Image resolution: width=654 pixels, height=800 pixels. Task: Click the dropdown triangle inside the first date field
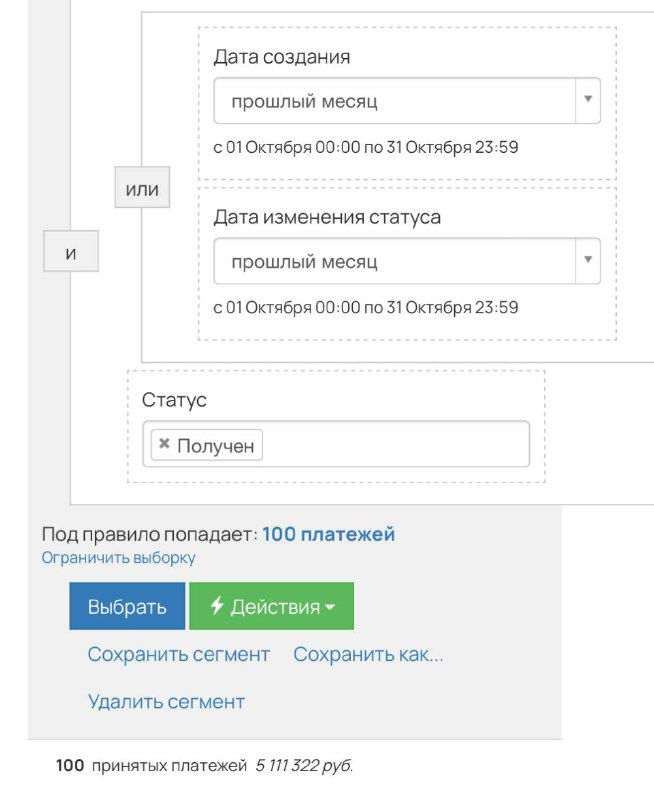tap(588, 100)
